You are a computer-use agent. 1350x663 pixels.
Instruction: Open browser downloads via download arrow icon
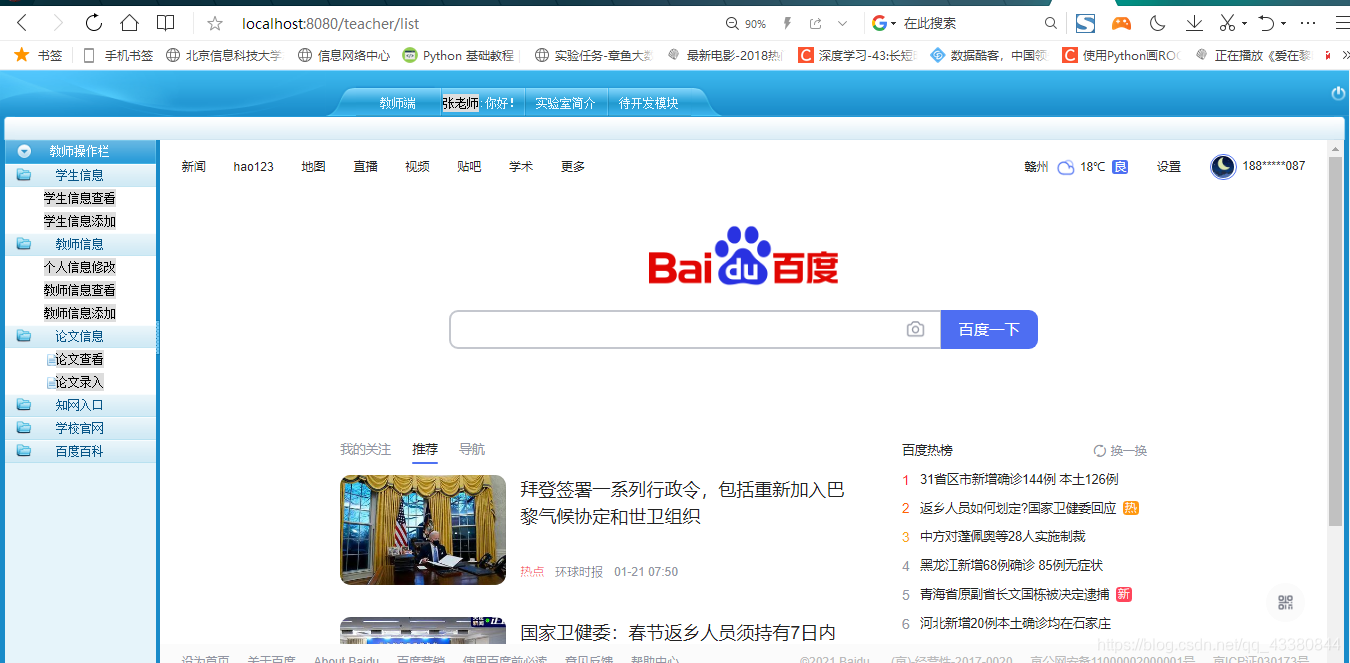click(x=1193, y=22)
